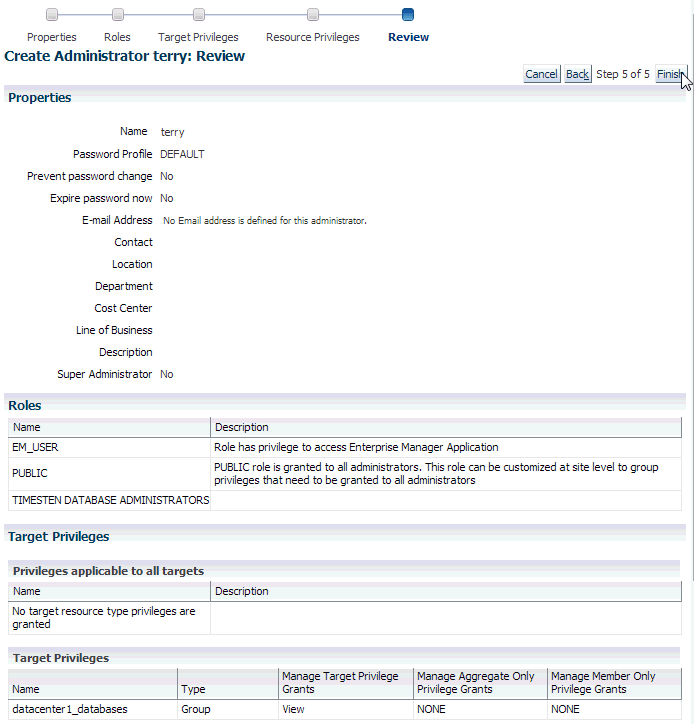This screenshot has height=724, width=694.
Task: Click the Roles step marker icon
Action: 118,15
